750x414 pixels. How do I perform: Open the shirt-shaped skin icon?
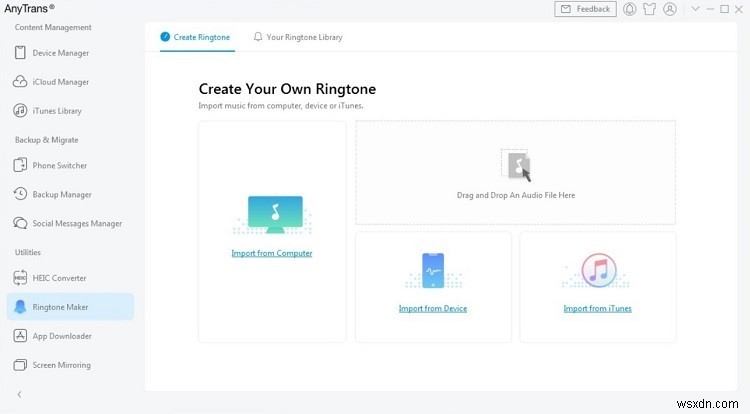(650, 9)
